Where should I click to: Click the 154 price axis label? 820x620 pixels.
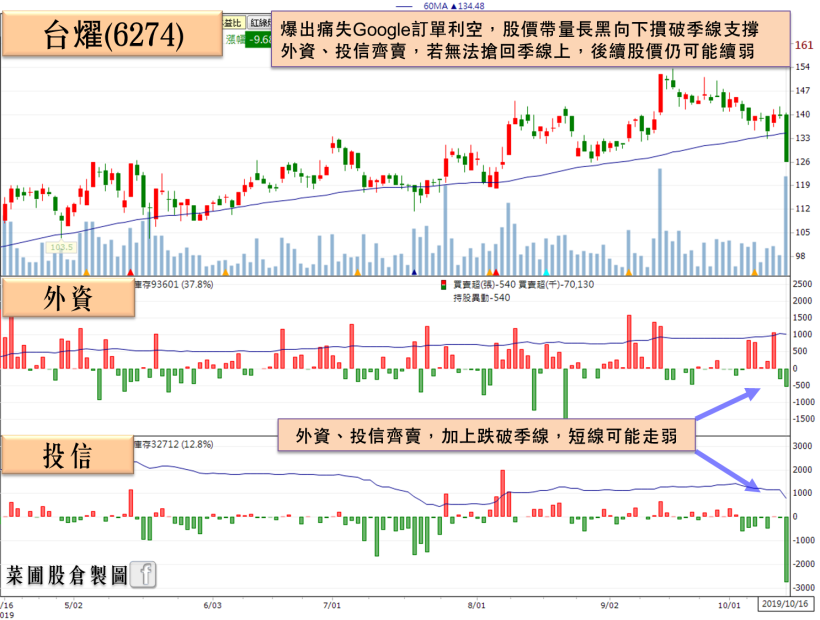point(802,67)
